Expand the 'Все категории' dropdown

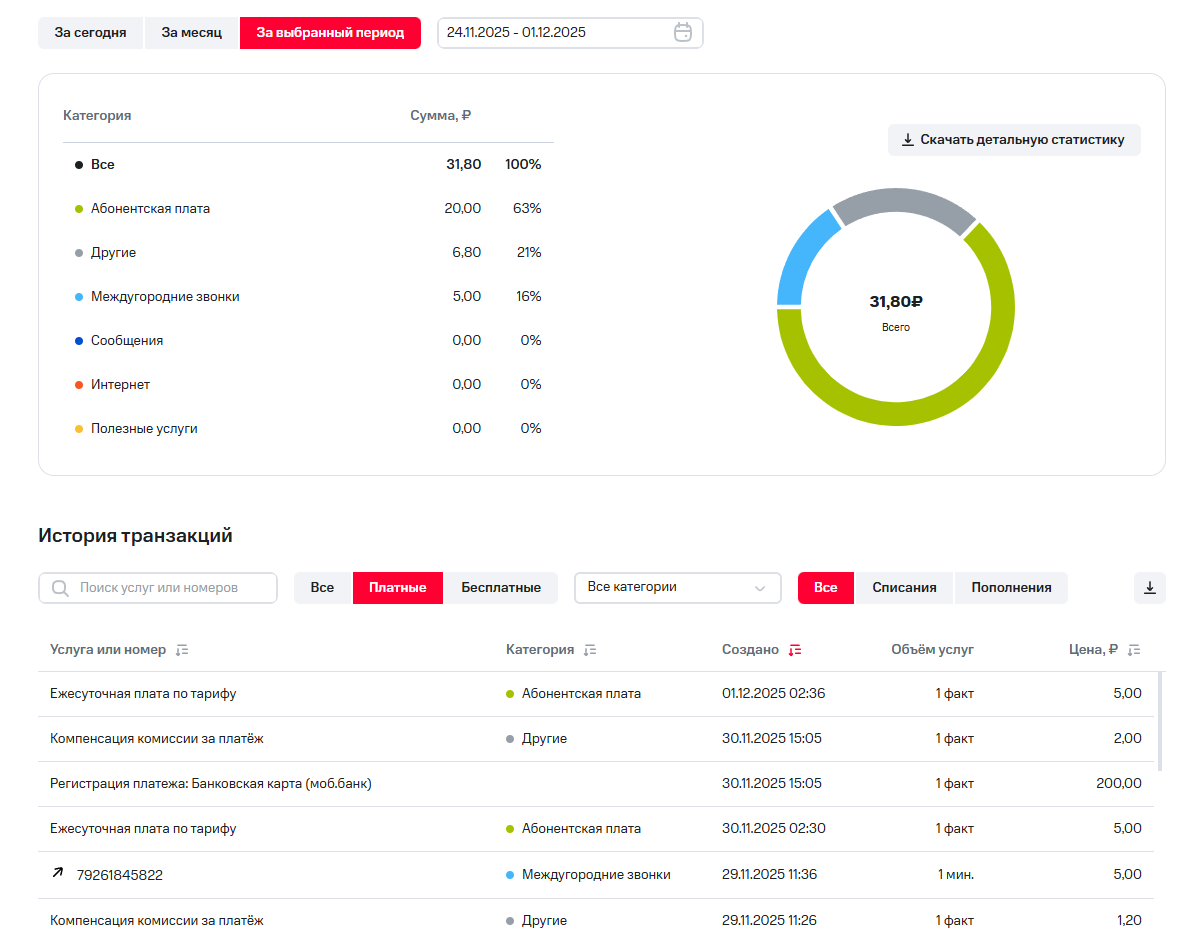(x=677, y=588)
